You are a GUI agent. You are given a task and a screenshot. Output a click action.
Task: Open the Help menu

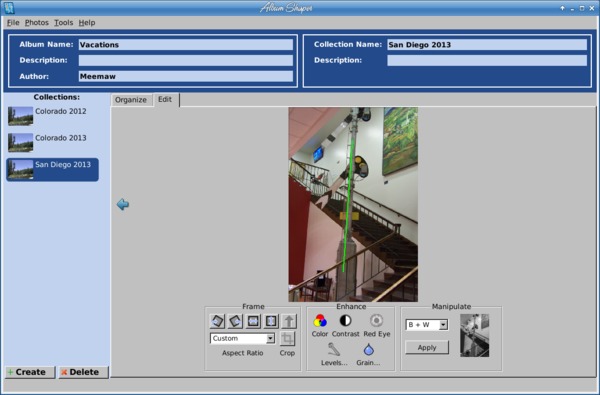coord(87,23)
